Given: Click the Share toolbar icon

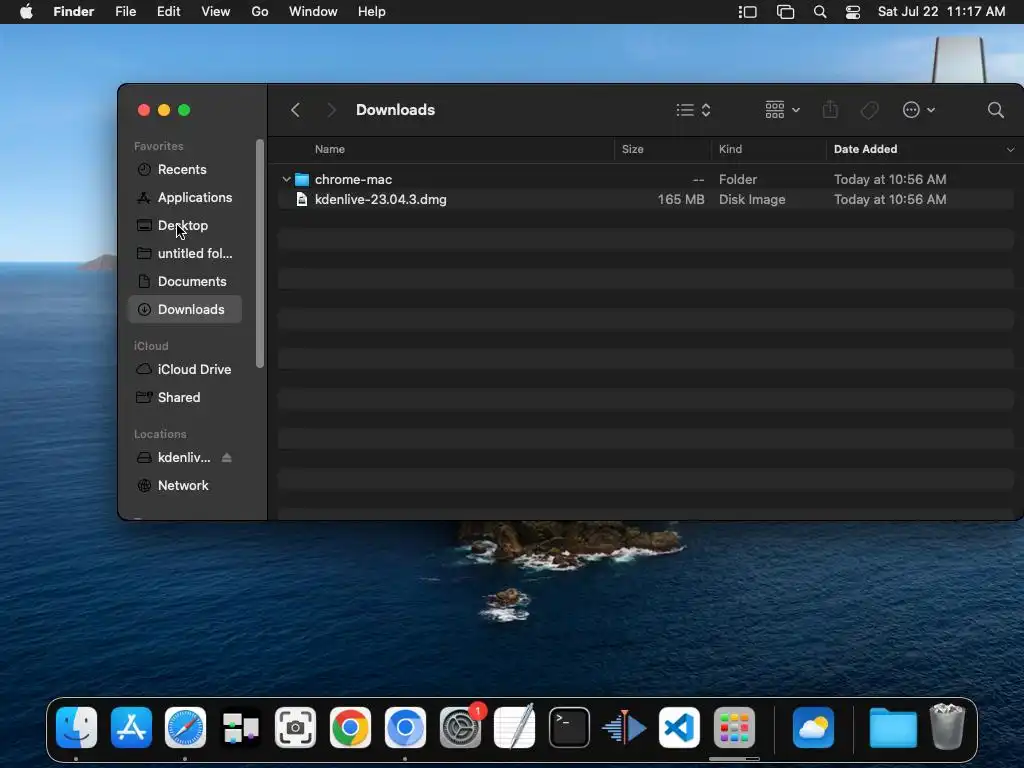Looking at the screenshot, I should click(x=830, y=110).
